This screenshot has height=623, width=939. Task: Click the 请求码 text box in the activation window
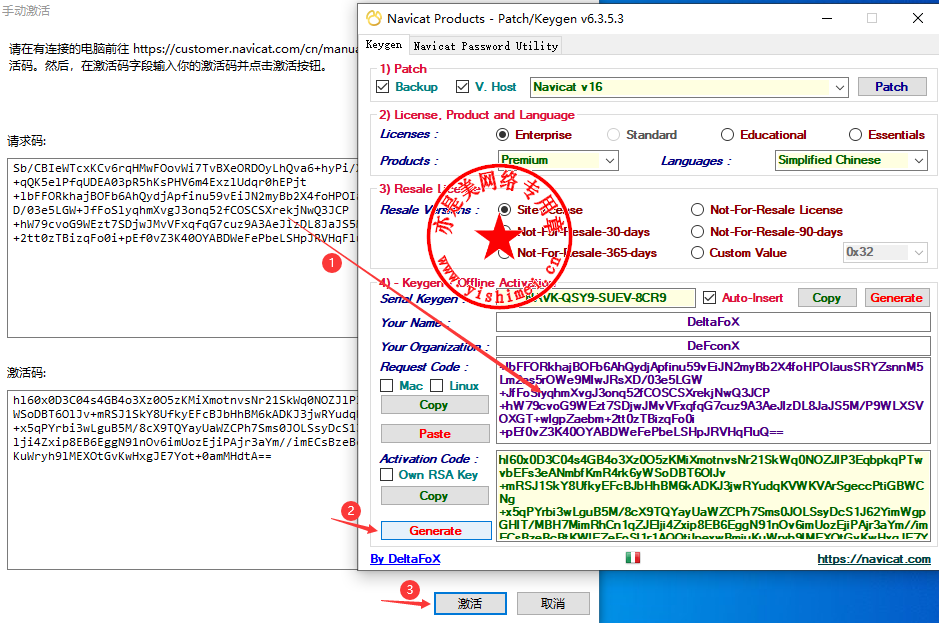click(x=183, y=248)
